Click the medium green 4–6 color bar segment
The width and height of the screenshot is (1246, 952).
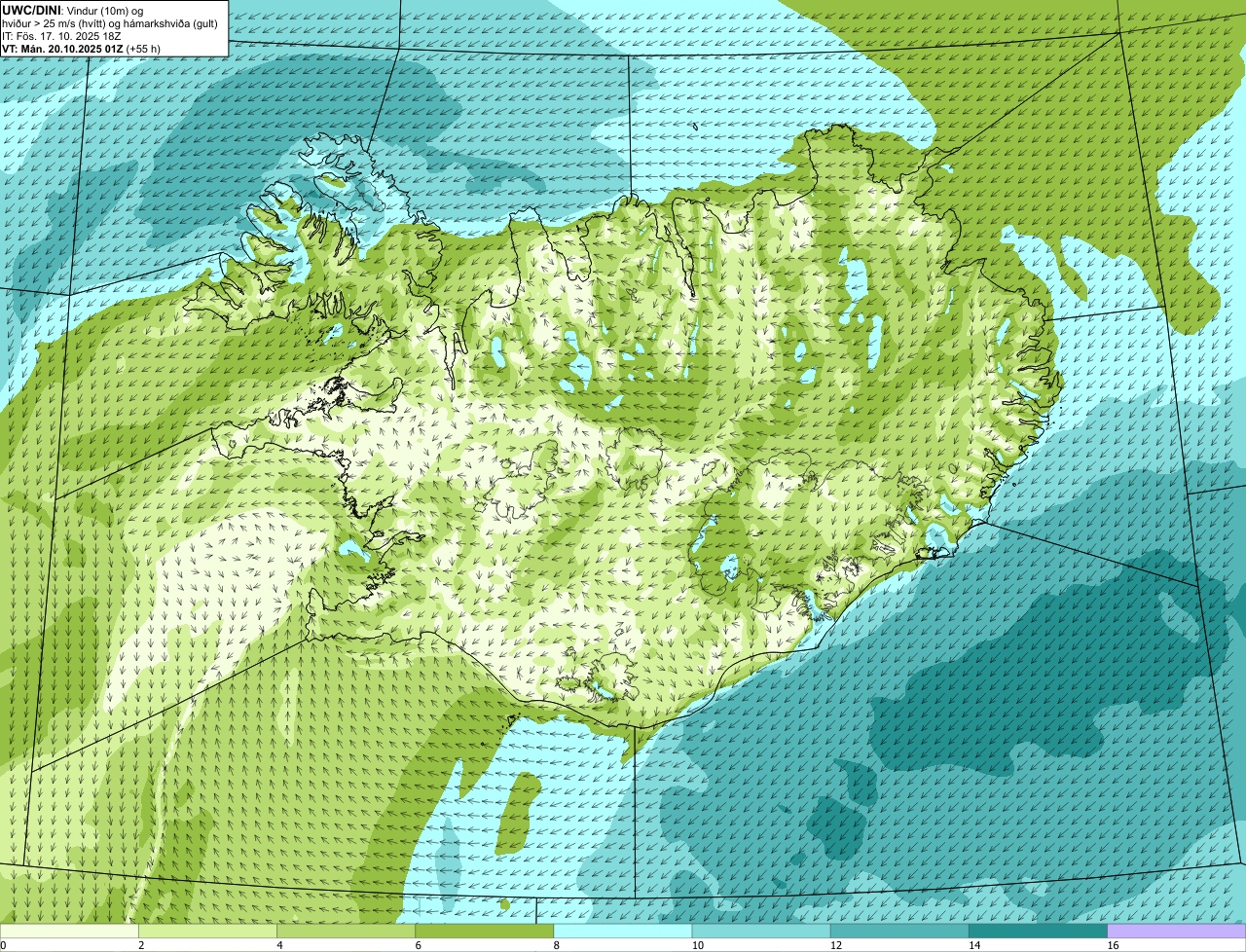[x=346, y=931]
